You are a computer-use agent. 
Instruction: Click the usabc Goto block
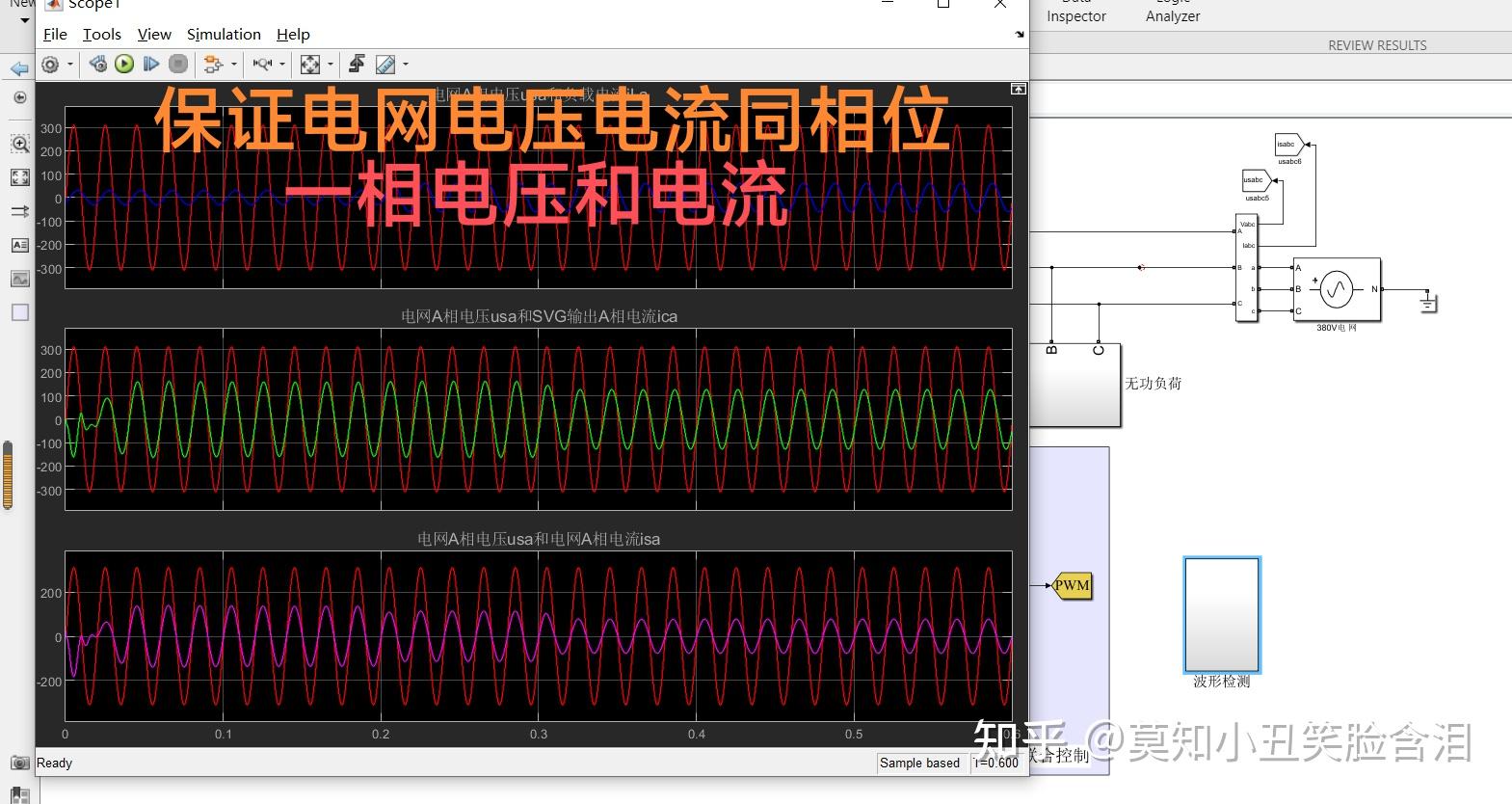(1257, 180)
